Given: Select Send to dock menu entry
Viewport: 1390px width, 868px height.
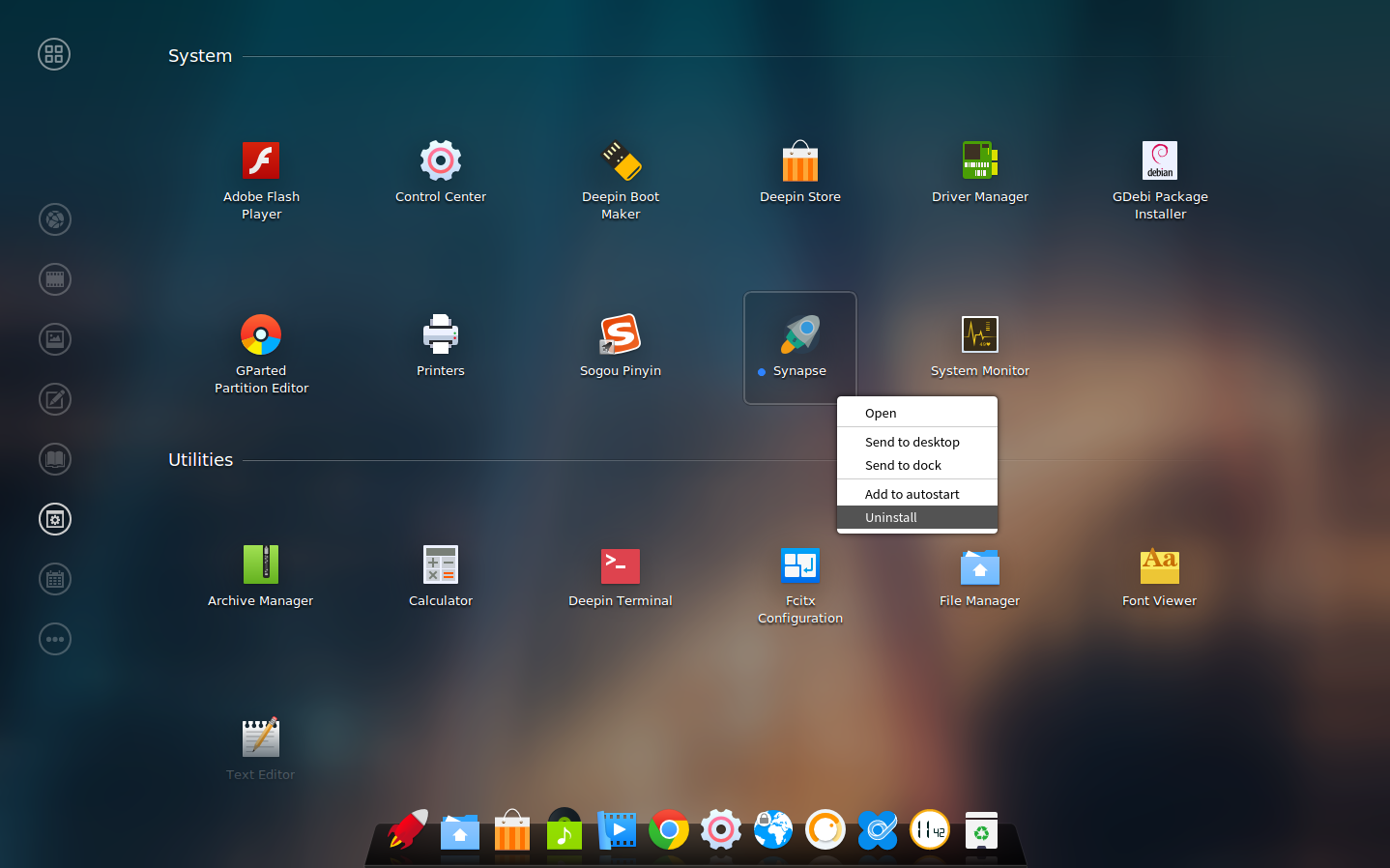Looking at the screenshot, I should click(x=917, y=465).
